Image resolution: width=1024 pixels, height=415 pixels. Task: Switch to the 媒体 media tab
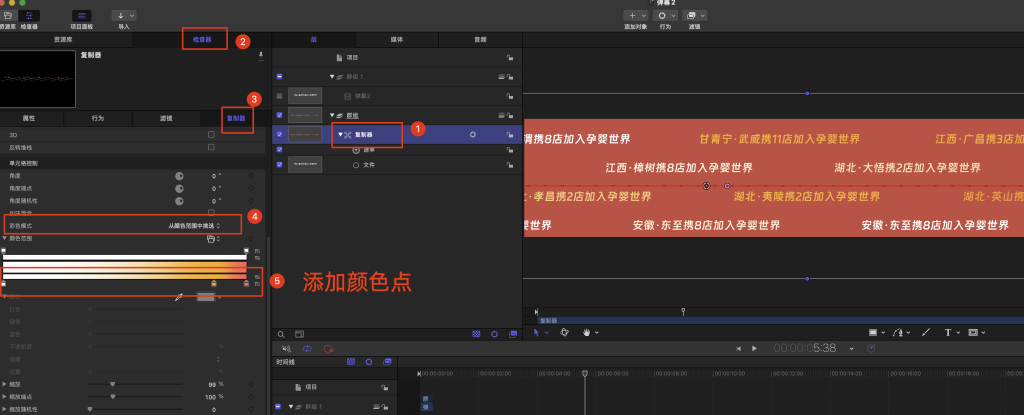point(396,40)
